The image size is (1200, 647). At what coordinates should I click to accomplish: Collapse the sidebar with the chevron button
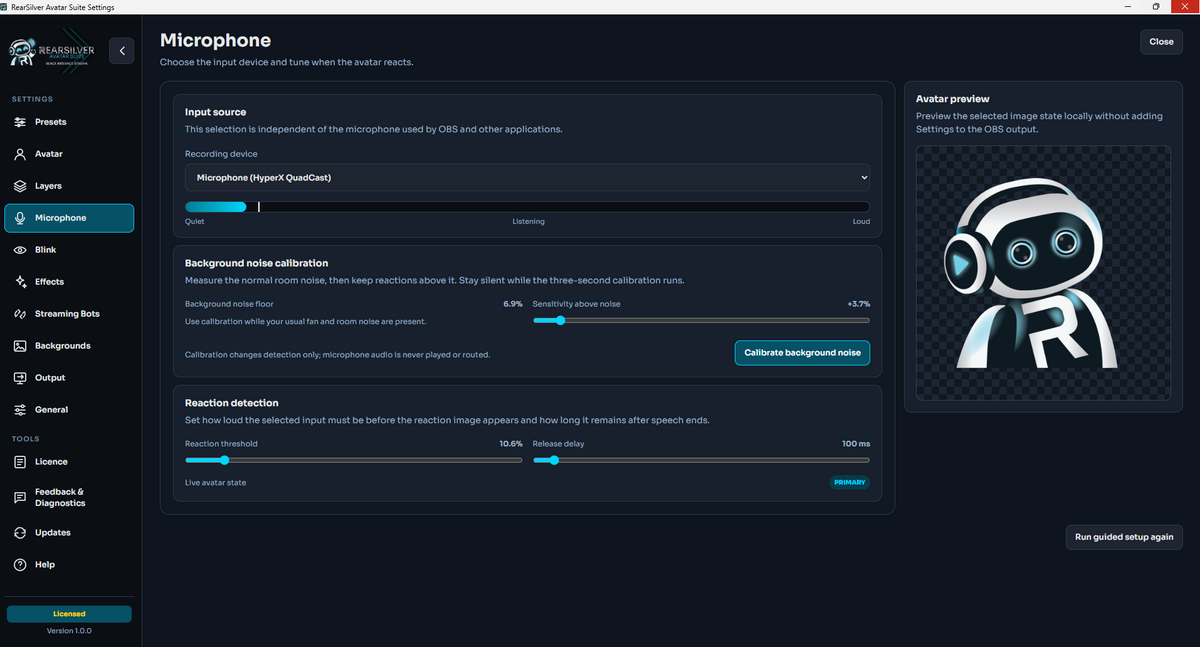[x=121, y=50]
